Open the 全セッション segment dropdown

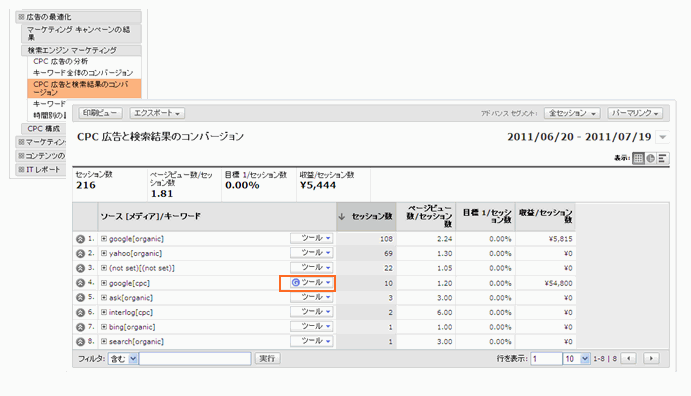572,113
